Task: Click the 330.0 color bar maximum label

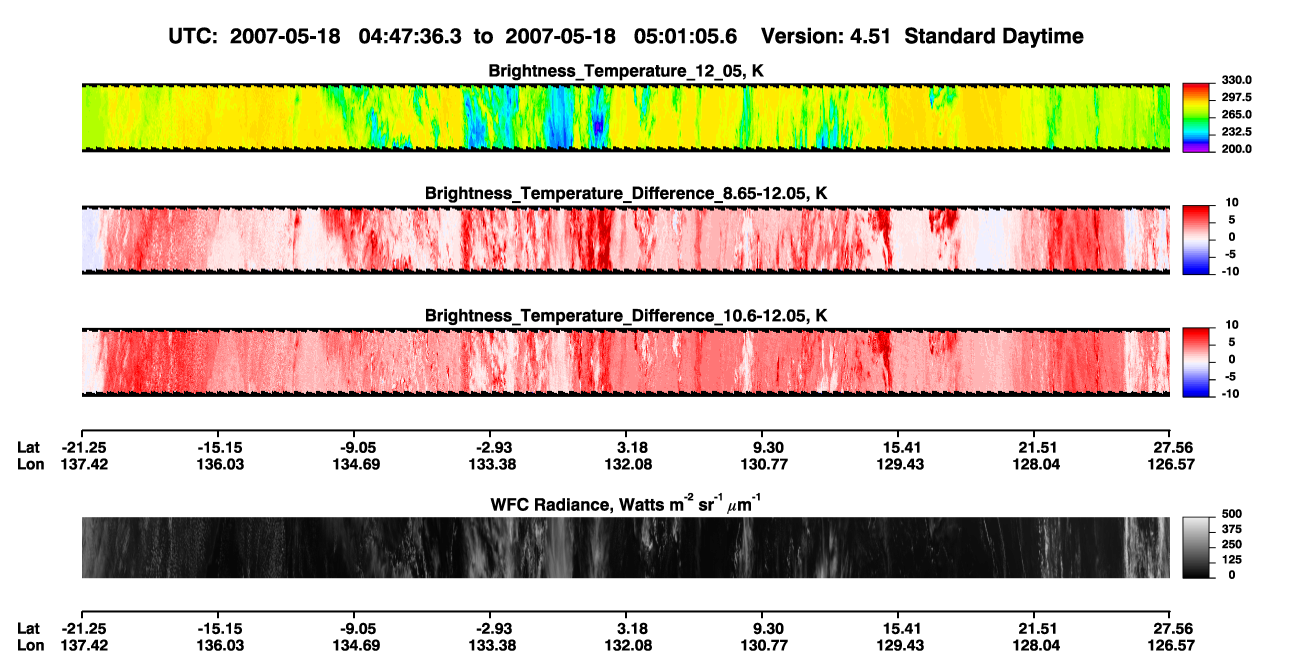Action: (1235, 81)
